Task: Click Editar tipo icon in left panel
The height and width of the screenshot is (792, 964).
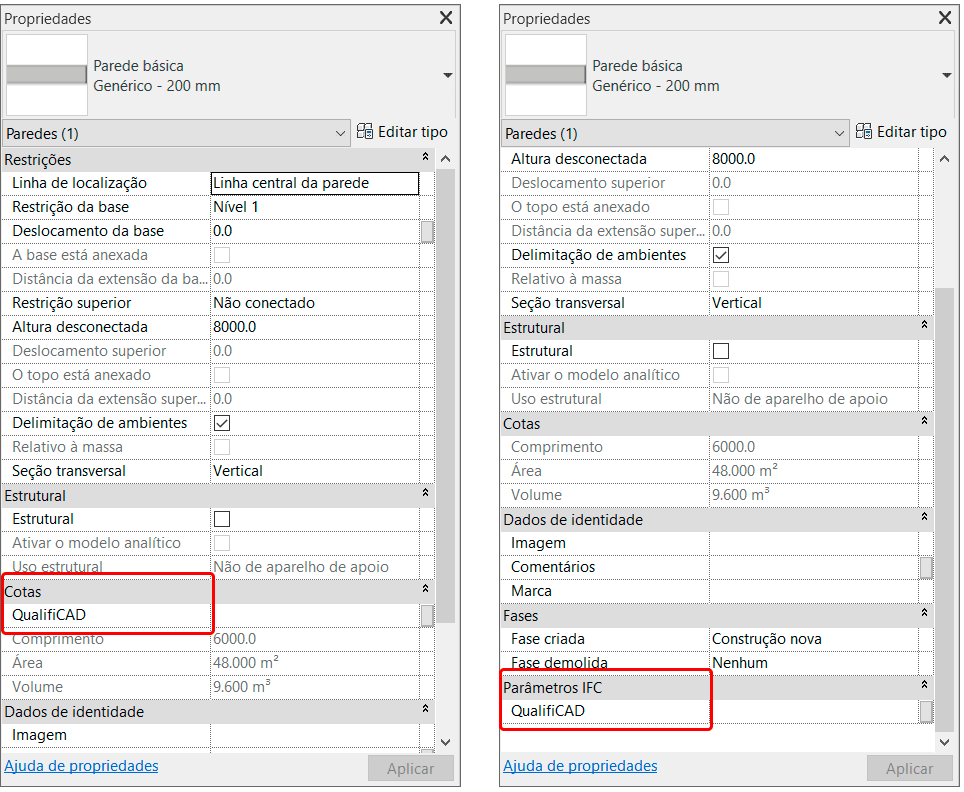Action: click(x=365, y=132)
